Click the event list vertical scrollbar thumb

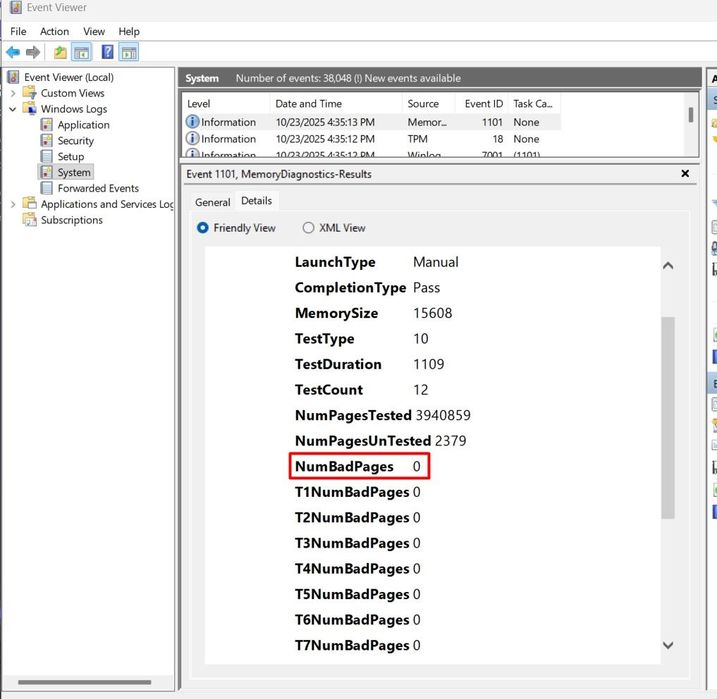pos(690,114)
